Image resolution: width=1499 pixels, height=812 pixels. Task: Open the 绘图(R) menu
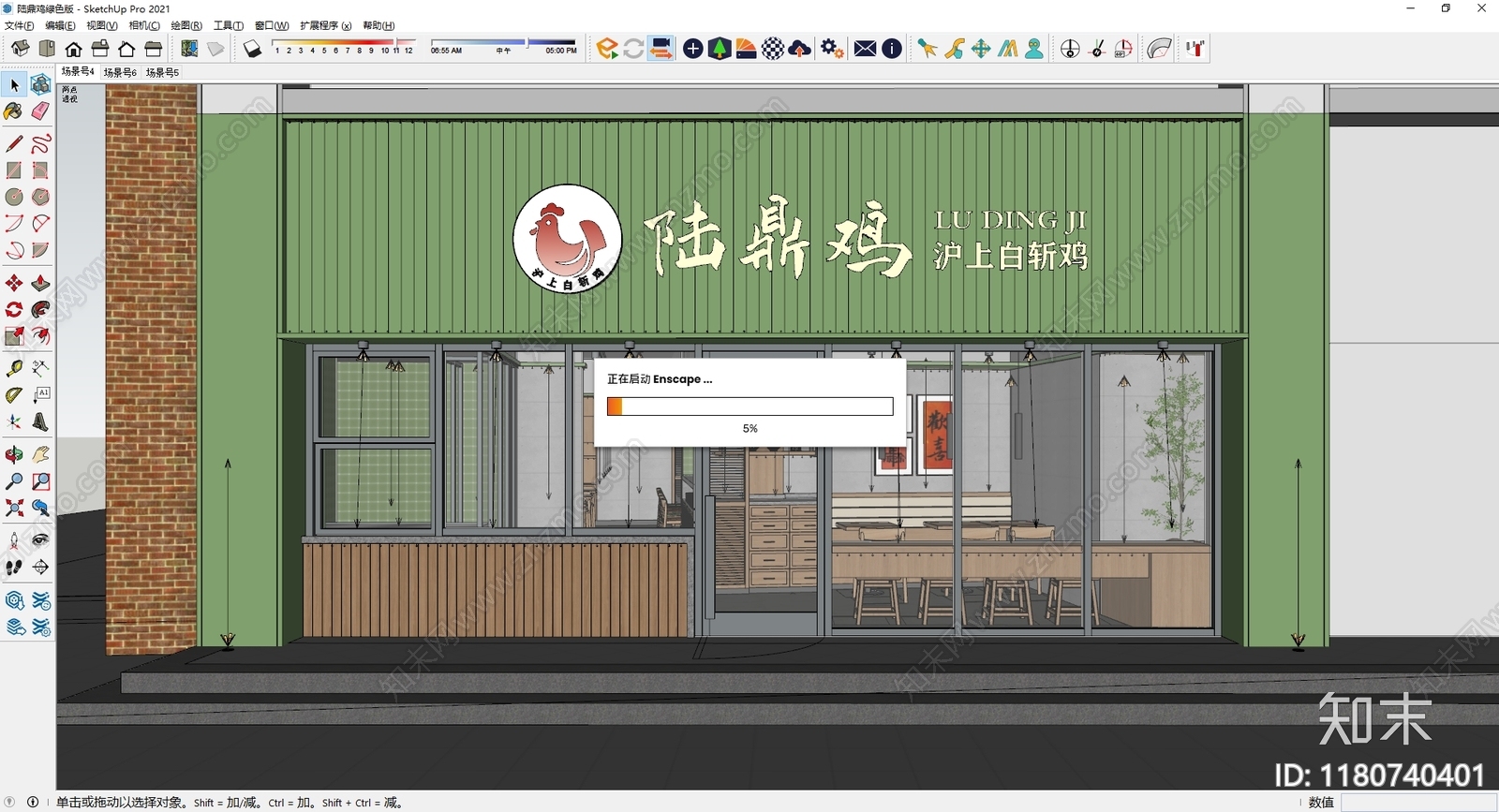pos(186,25)
